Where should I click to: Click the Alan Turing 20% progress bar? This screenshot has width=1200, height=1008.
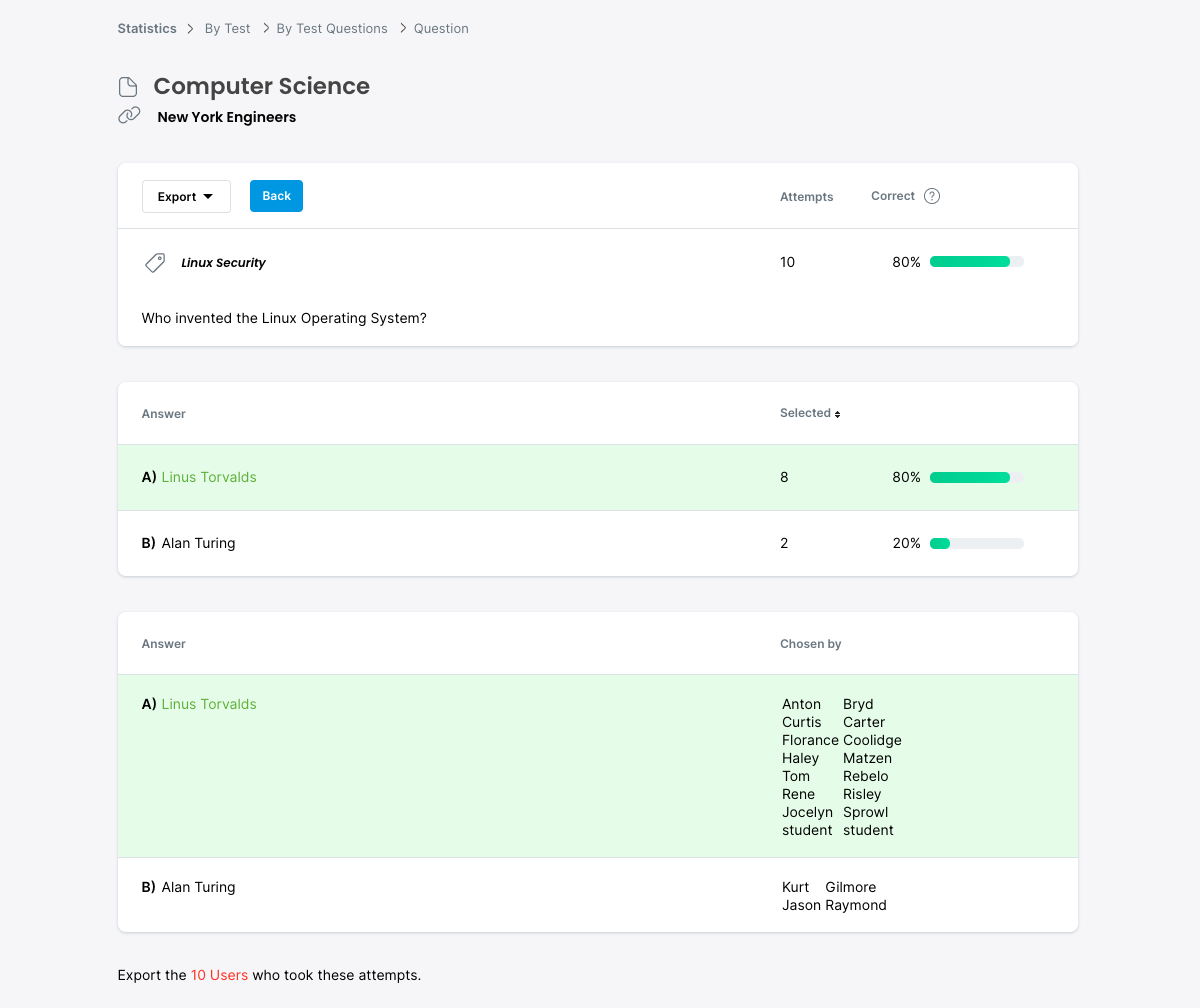click(x=976, y=544)
